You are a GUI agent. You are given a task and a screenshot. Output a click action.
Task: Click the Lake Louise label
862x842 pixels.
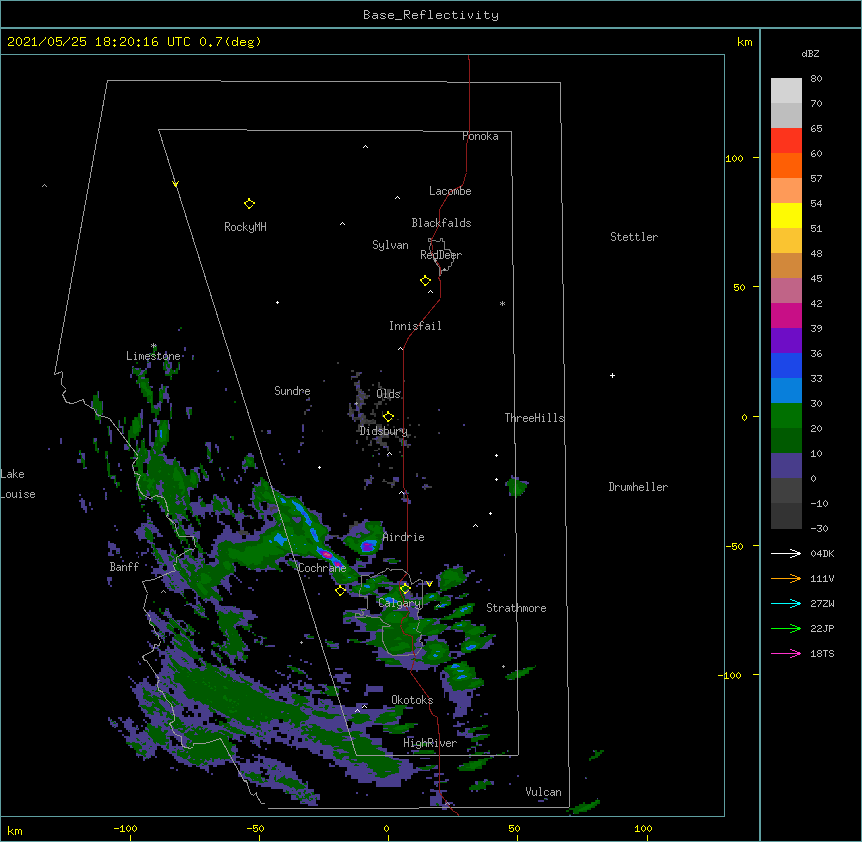[18, 484]
